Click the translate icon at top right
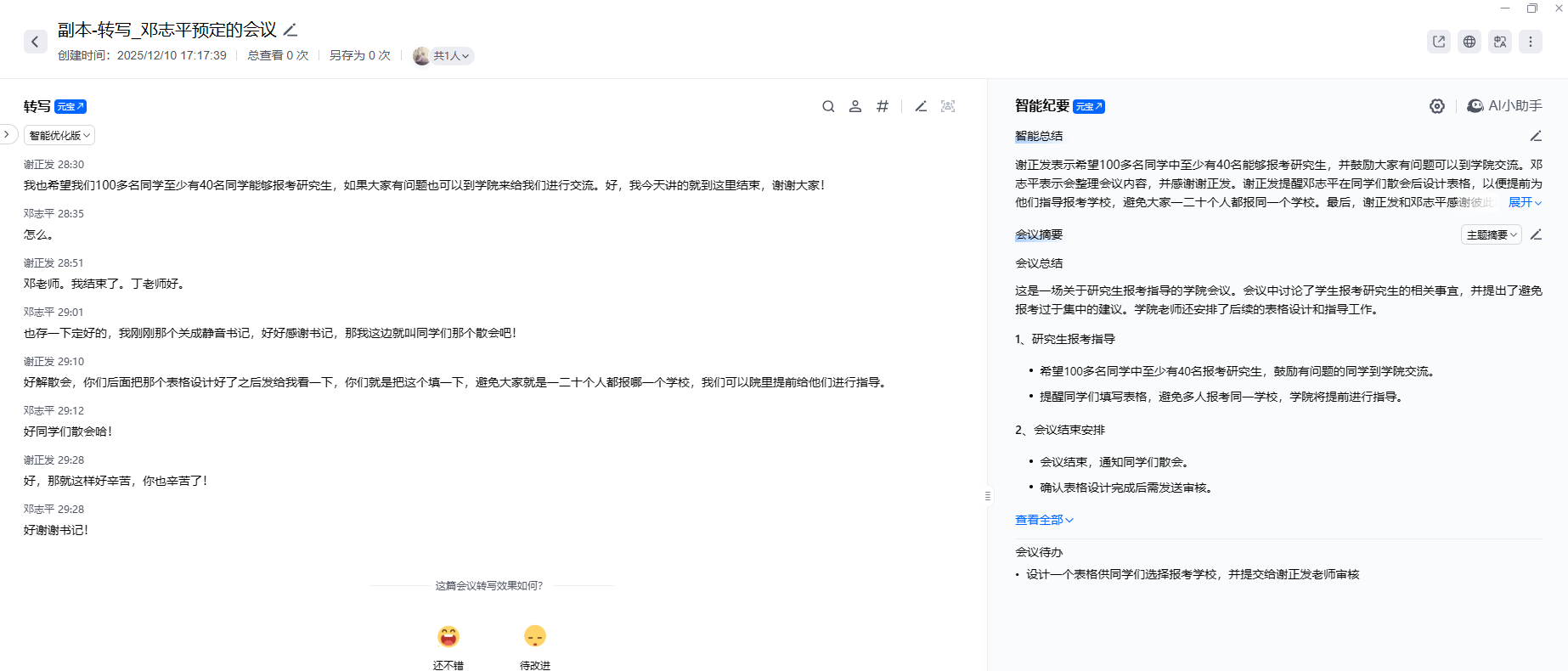Image resolution: width=1568 pixels, height=671 pixels. [x=1500, y=42]
